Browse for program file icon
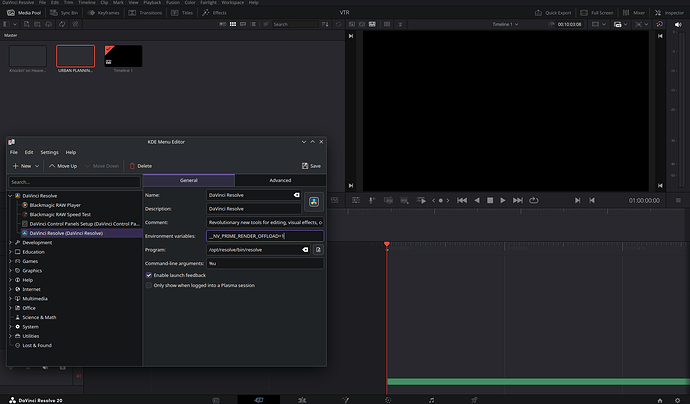The height and width of the screenshot is (404, 690). pos(318,250)
